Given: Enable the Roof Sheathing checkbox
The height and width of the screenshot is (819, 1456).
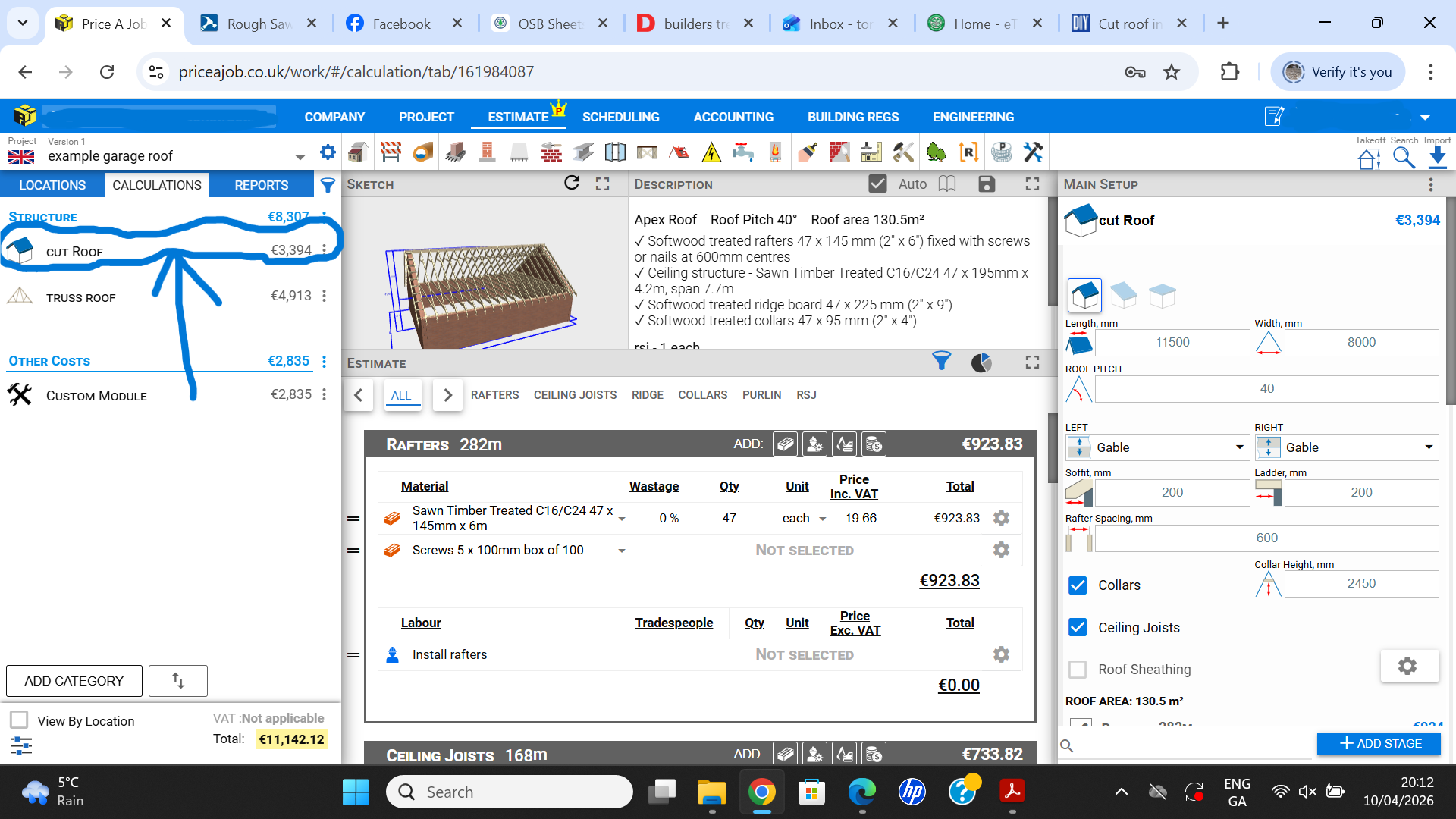Looking at the screenshot, I should tap(1078, 669).
